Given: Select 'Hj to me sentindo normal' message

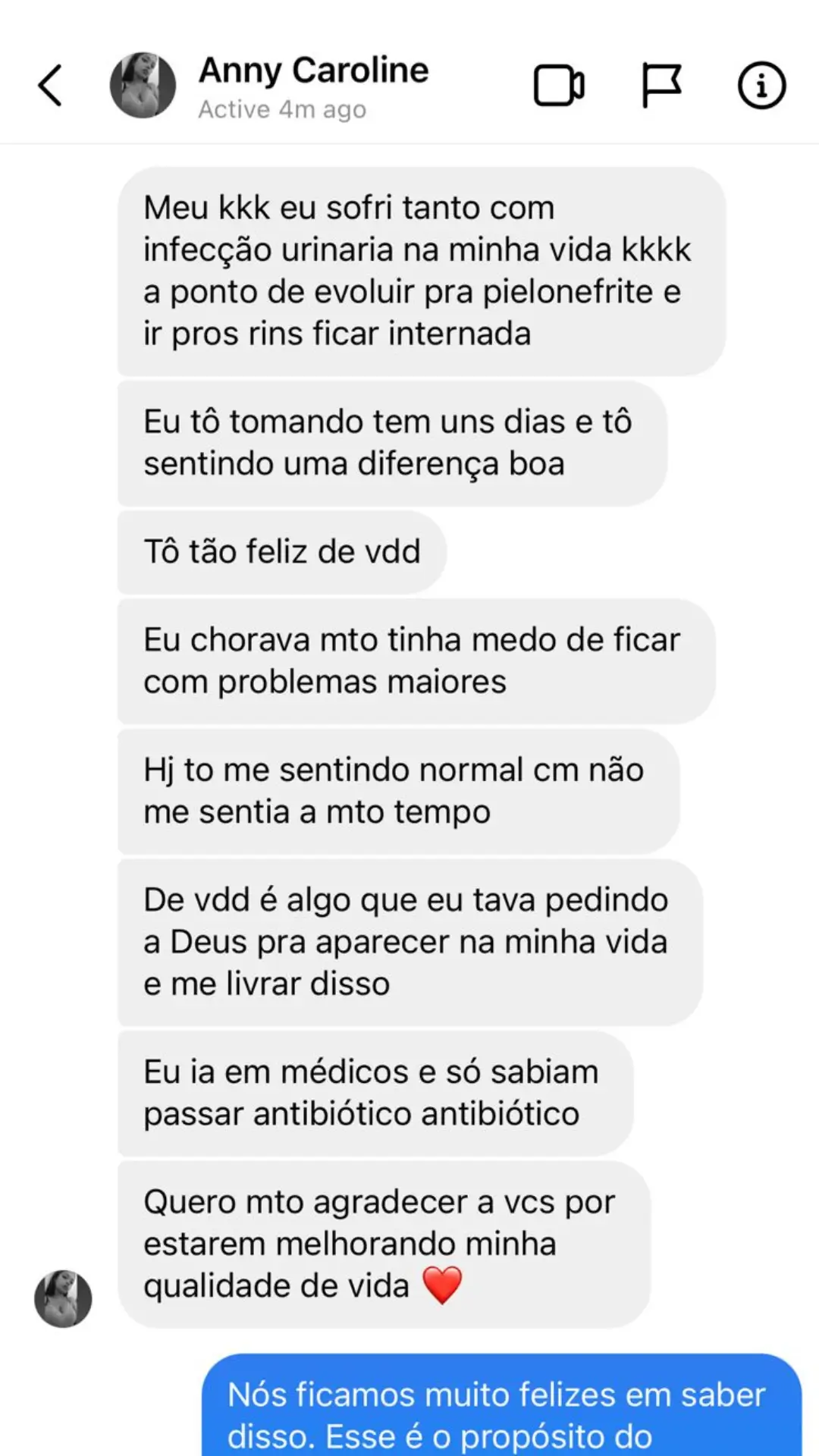Looking at the screenshot, I should coord(398,791).
